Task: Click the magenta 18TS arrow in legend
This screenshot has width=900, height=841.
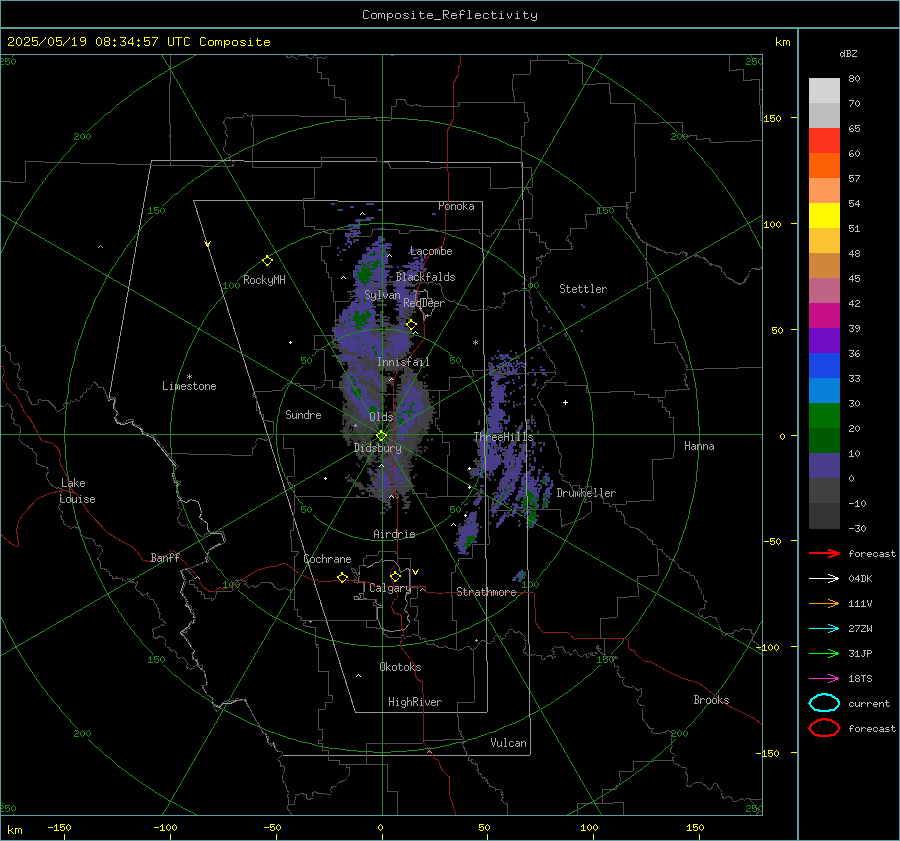Action: [x=824, y=679]
